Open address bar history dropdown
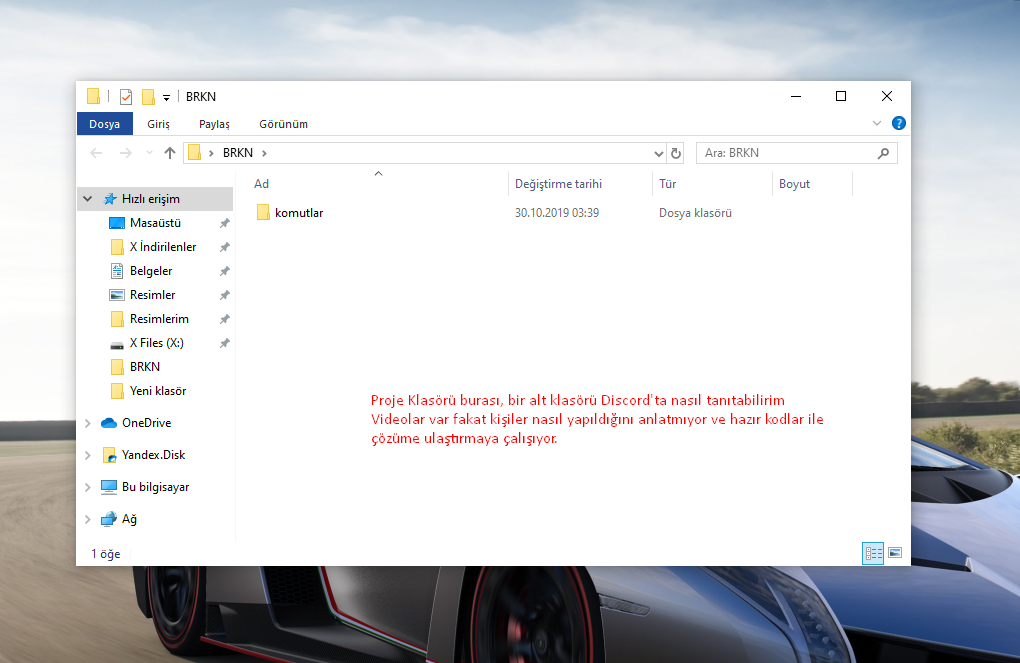Image resolution: width=1020 pixels, height=663 pixels. [658, 154]
